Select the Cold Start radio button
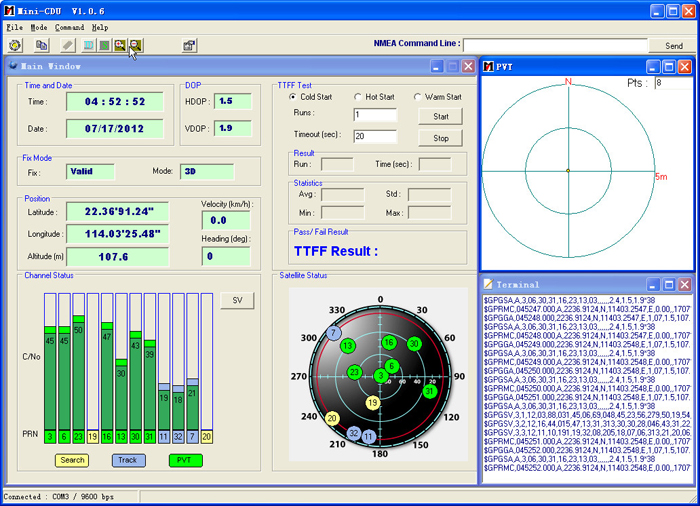The image size is (700, 506). pos(293,97)
